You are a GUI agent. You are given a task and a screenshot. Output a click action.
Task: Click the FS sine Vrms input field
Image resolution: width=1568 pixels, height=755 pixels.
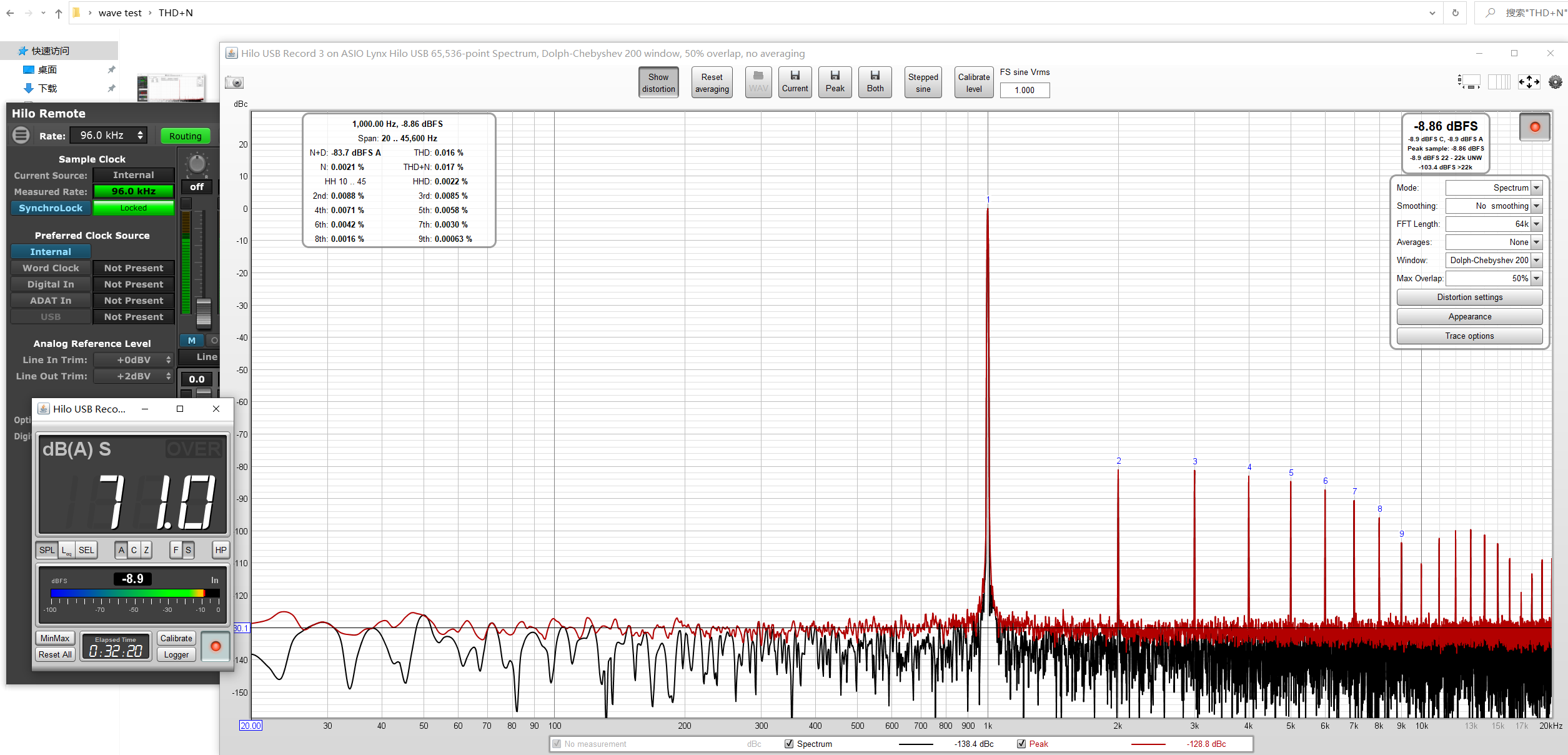1025,90
